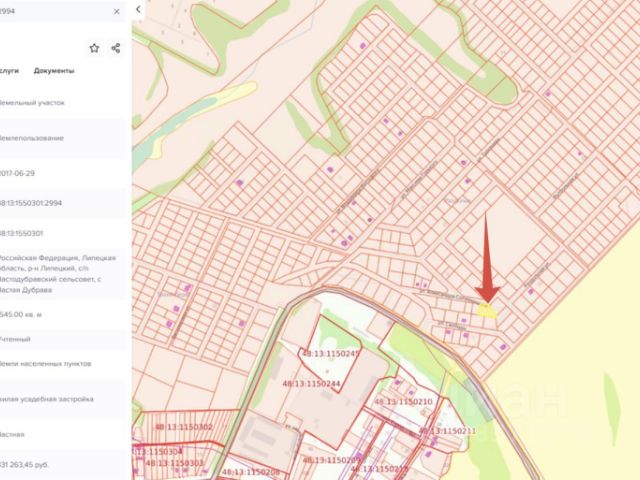
Task: Click map label 48:13:1150244
Action: click(x=311, y=384)
